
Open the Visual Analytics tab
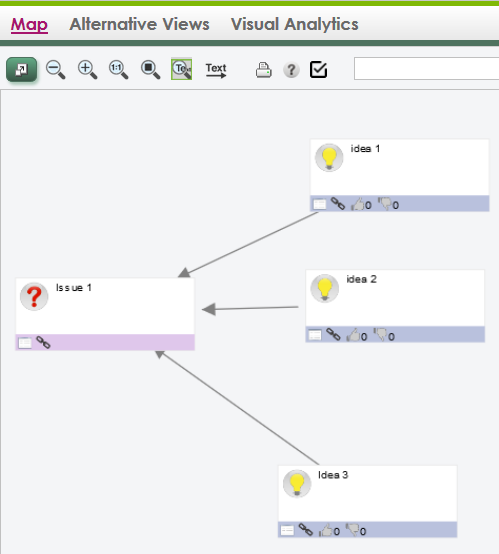294,24
